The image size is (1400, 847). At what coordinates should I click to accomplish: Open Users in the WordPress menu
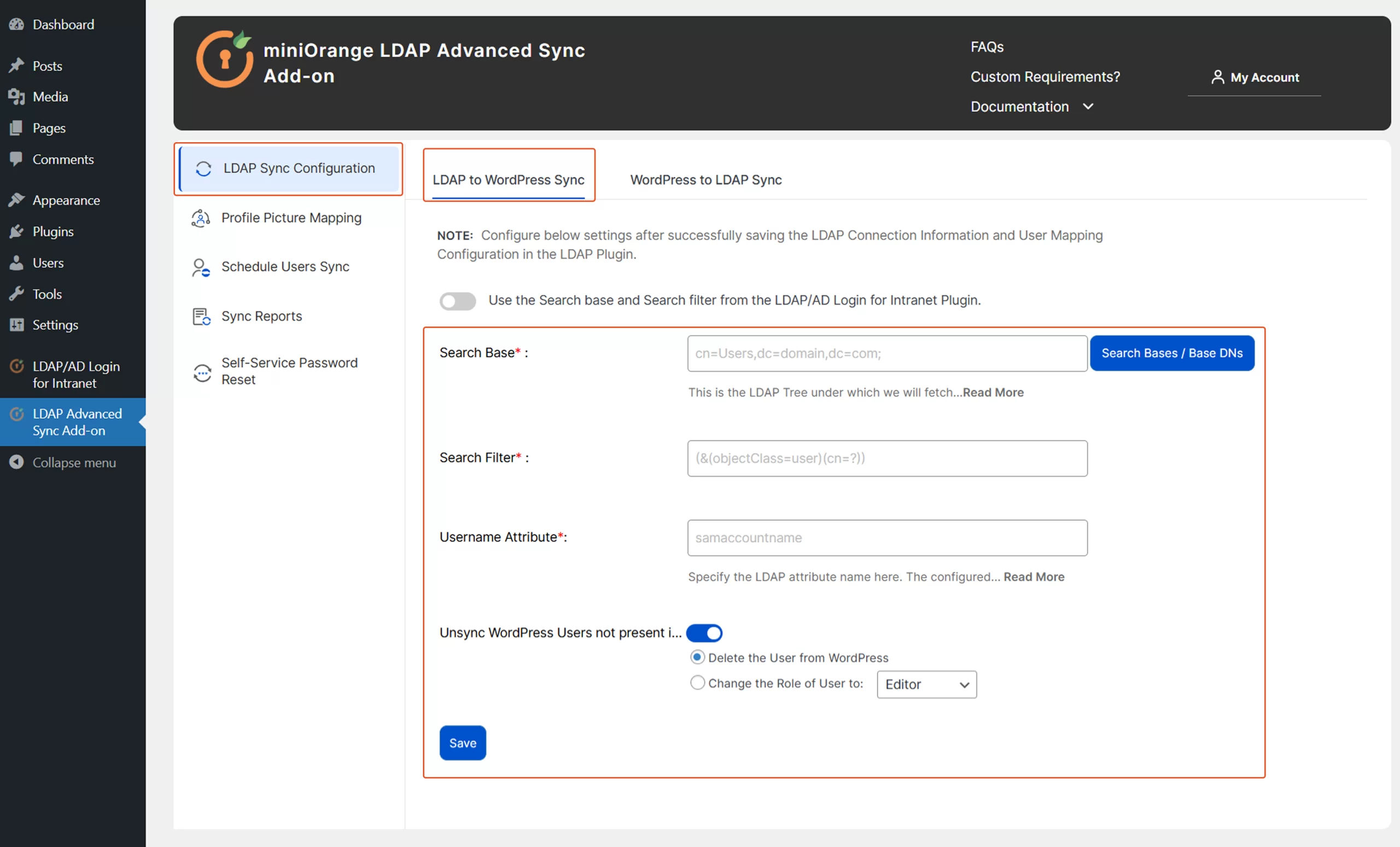click(x=48, y=263)
